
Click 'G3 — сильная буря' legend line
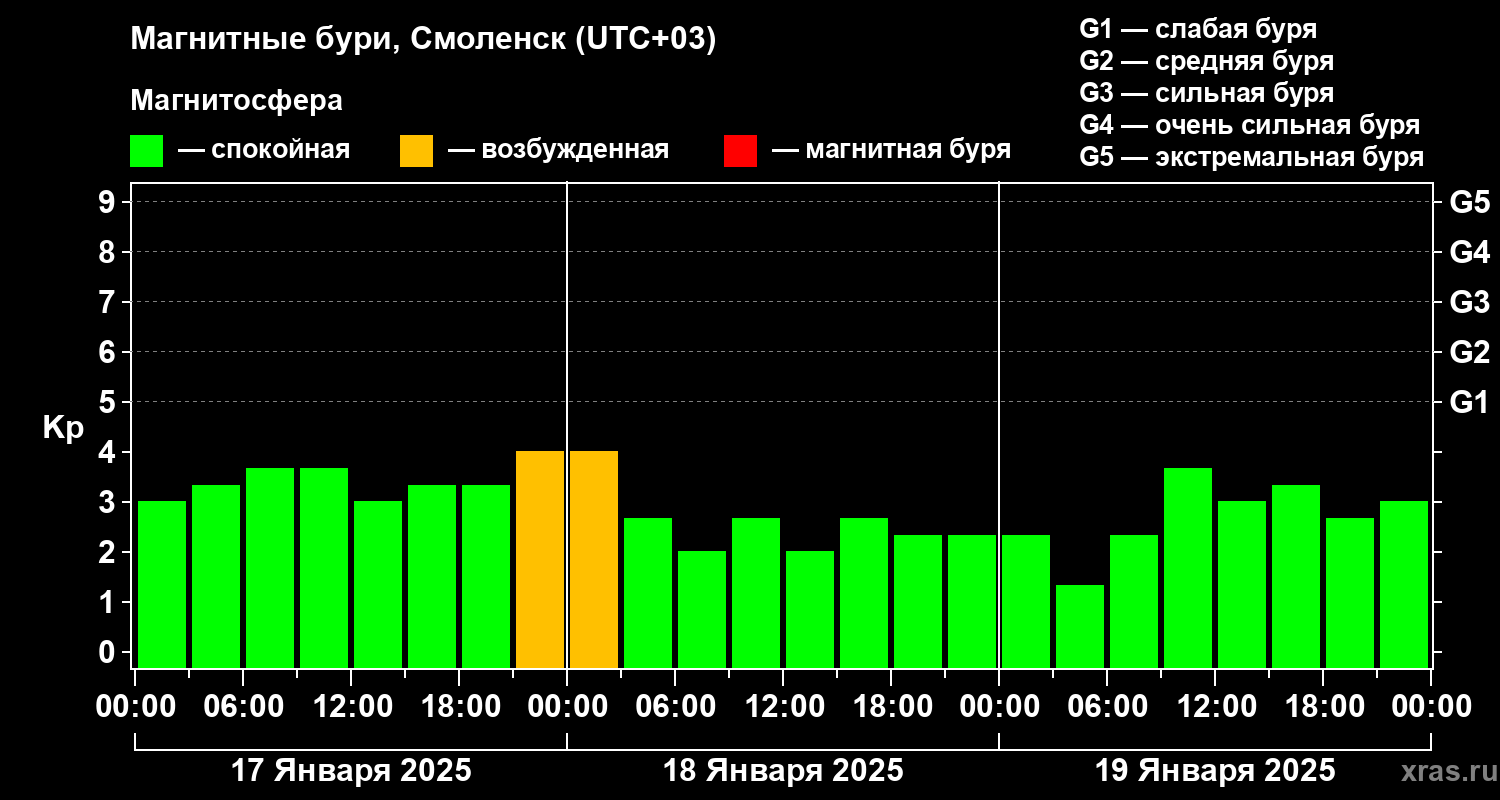[x=1207, y=93]
